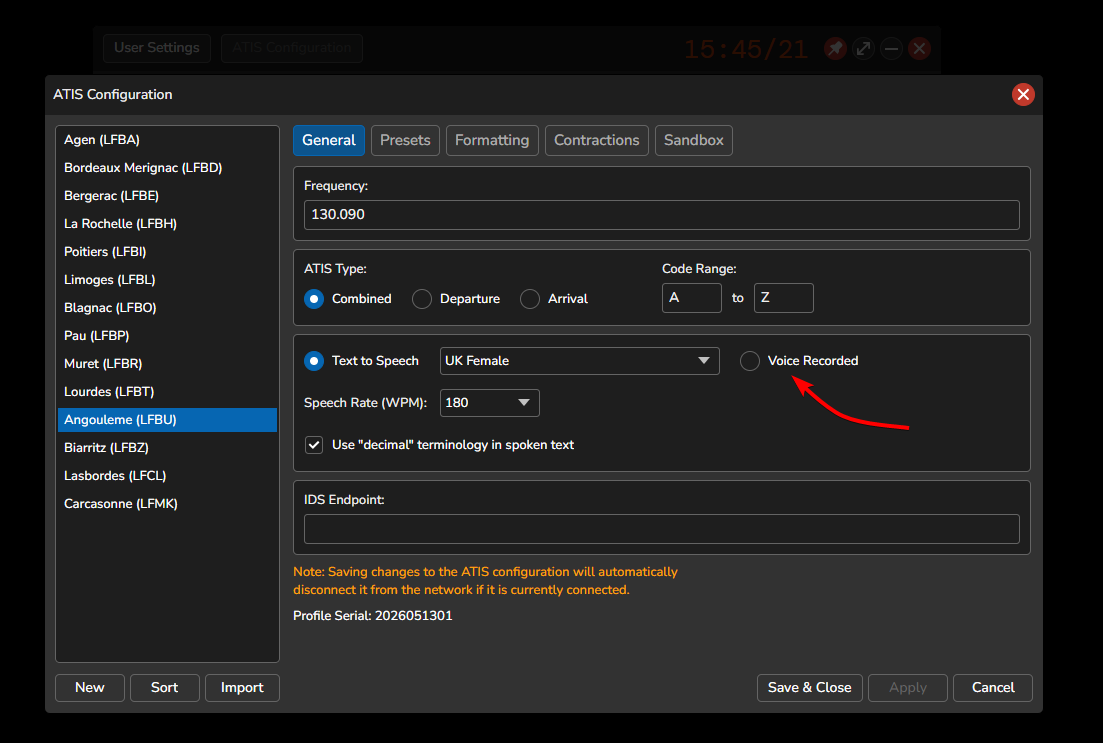The height and width of the screenshot is (743, 1103).
Task: Click the Sort button below station list
Action: click(x=165, y=687)
